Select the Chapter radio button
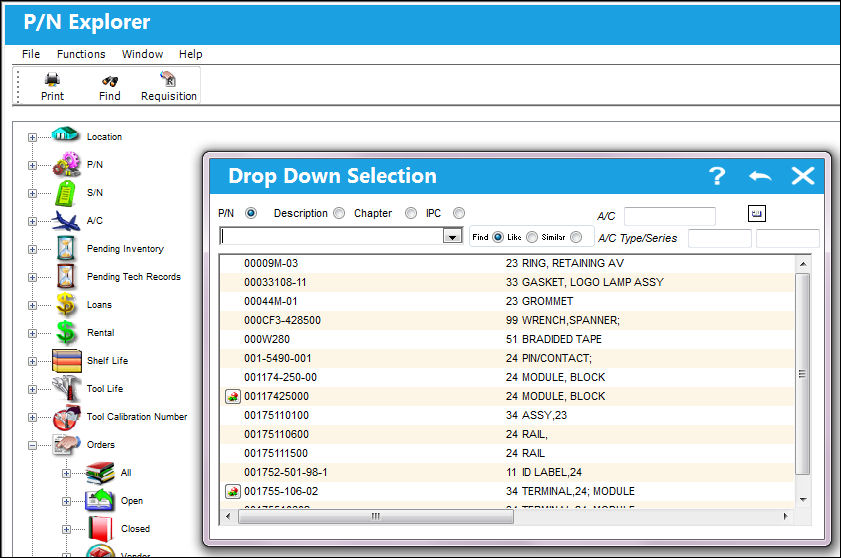841x558 pixels. (411, 213)
